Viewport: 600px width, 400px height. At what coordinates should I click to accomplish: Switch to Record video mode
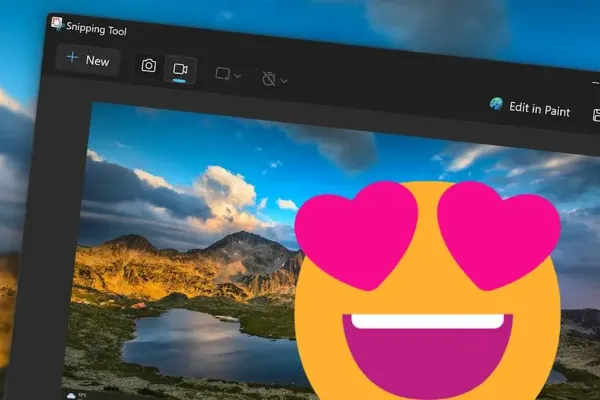click(x=180, y=70)
